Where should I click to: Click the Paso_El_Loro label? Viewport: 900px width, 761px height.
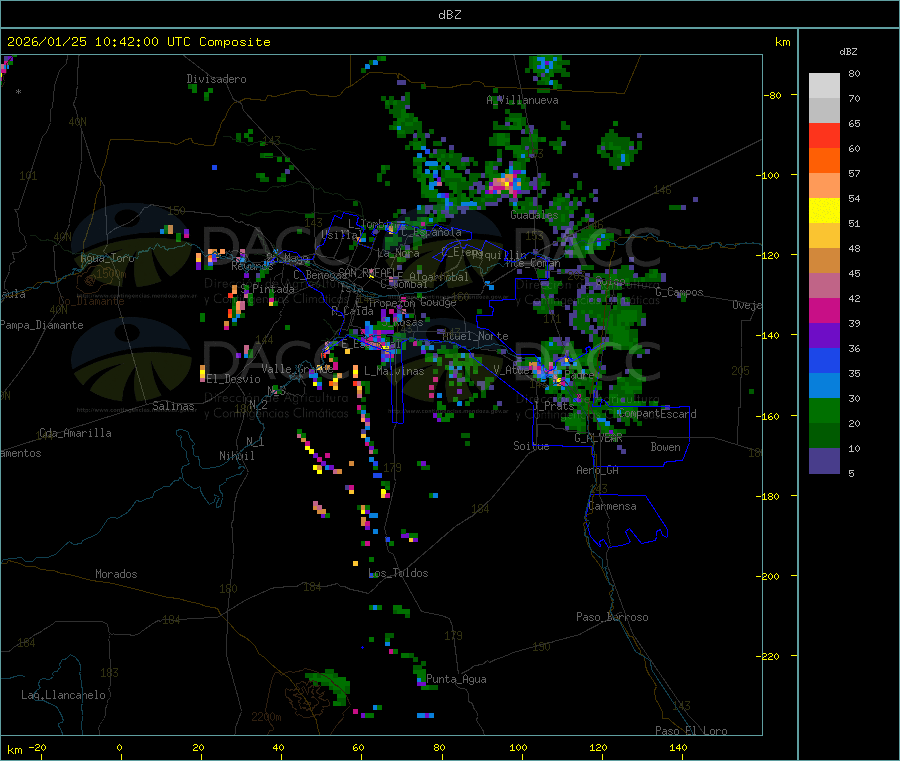point(691,731)
